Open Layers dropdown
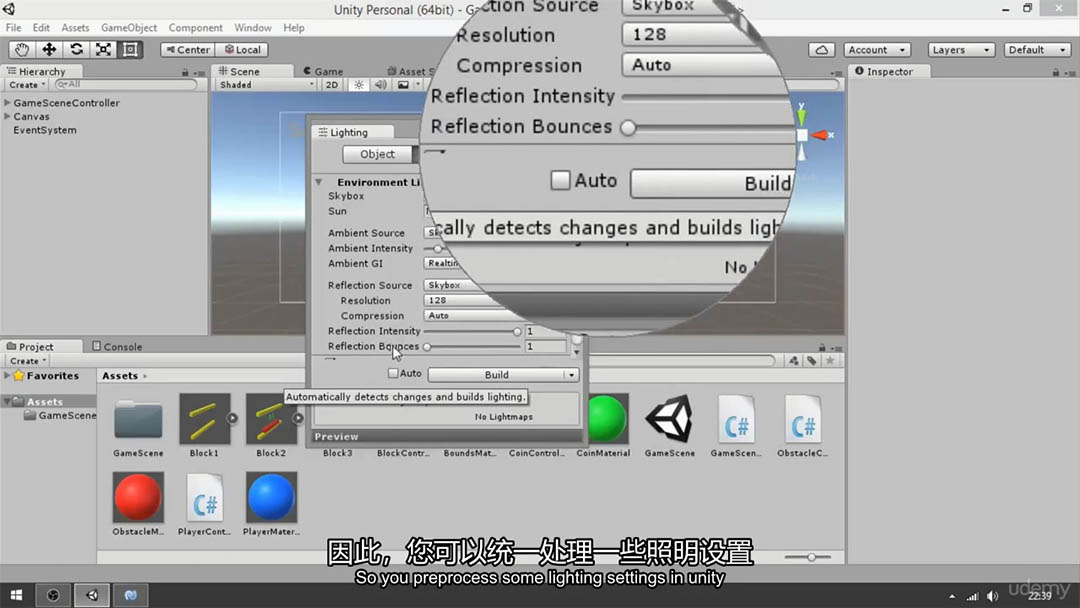1080x608 pixels. 961,50
